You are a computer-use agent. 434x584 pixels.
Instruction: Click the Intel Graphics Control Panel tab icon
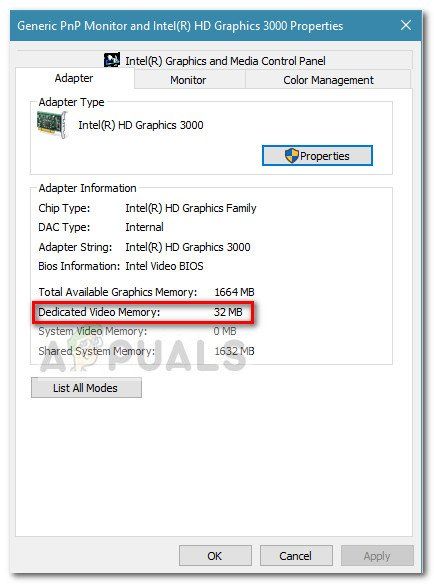click(x=112, y=60)
